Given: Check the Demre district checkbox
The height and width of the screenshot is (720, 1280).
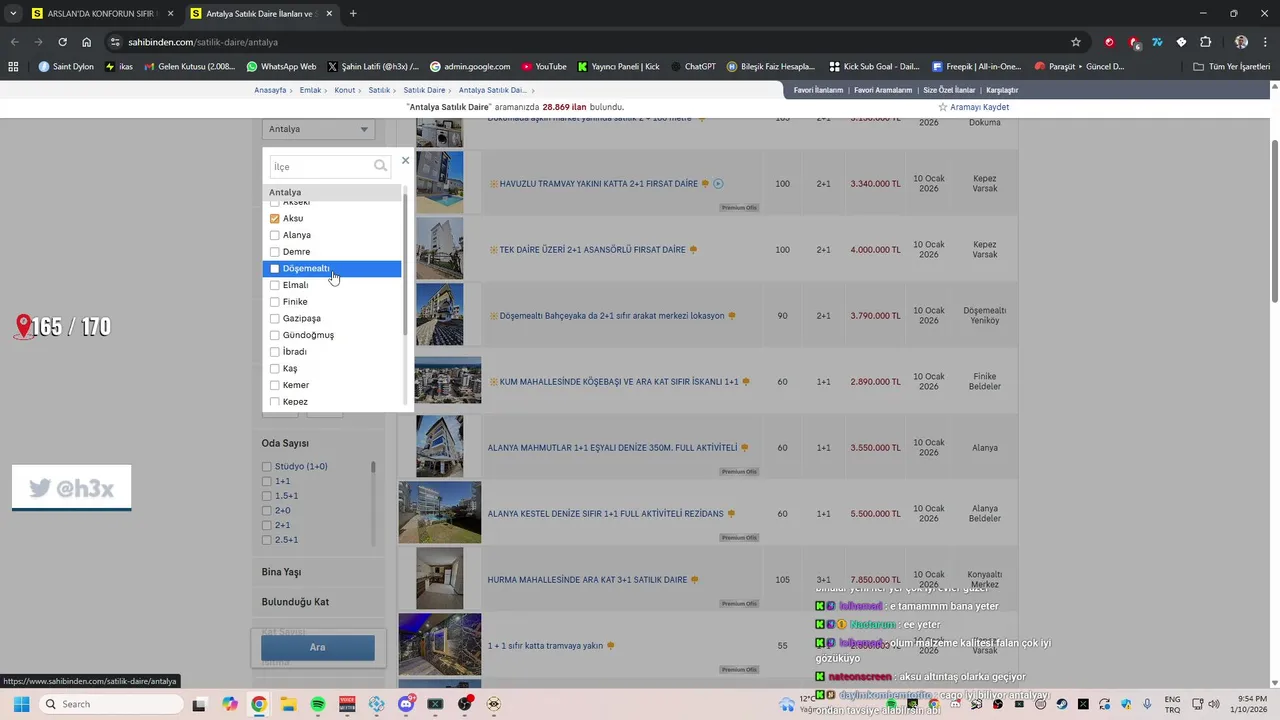Looking at the screenshot, I should 275,252.
